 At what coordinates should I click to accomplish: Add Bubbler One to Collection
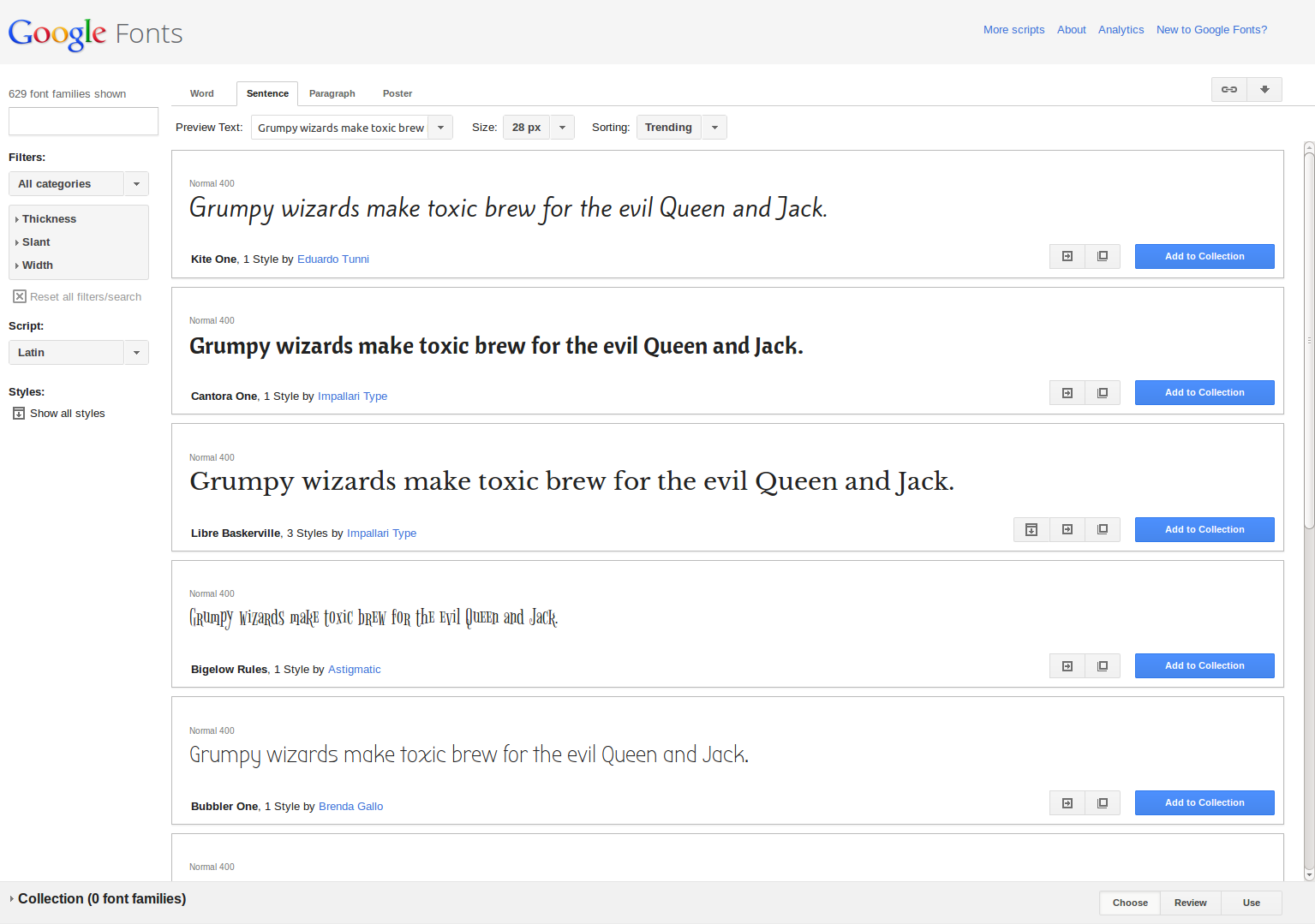pyautogui.click(x=1204, y=803)
